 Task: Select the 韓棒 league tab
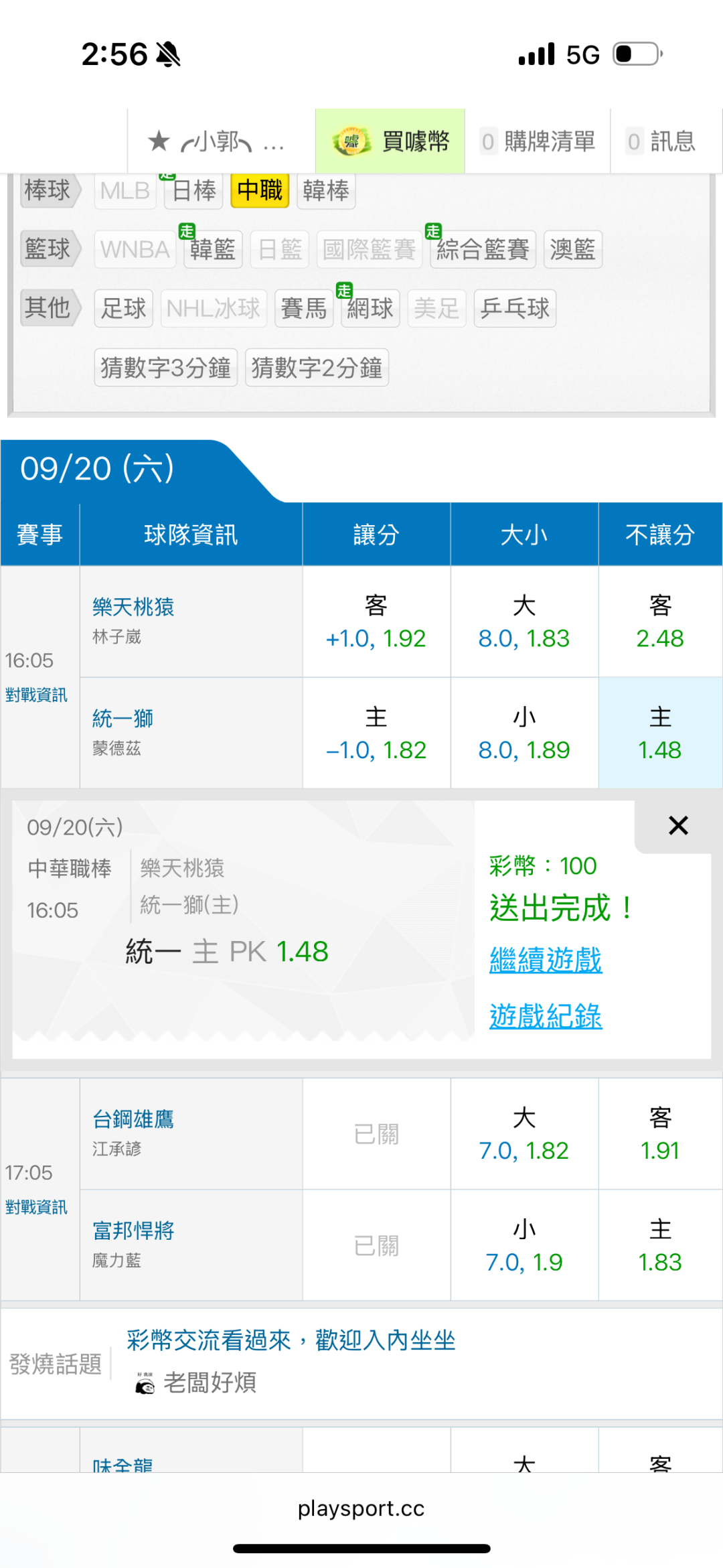(326, 190)
